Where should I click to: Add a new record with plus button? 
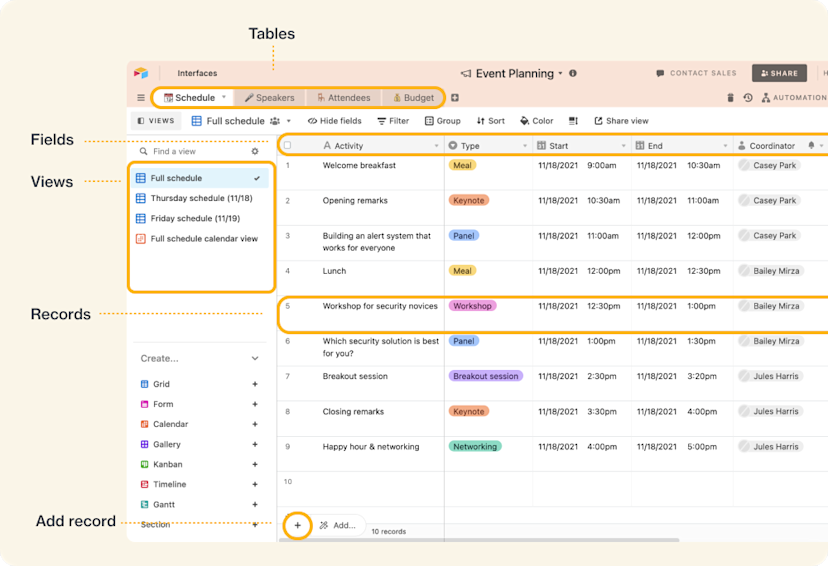point(297,525)
